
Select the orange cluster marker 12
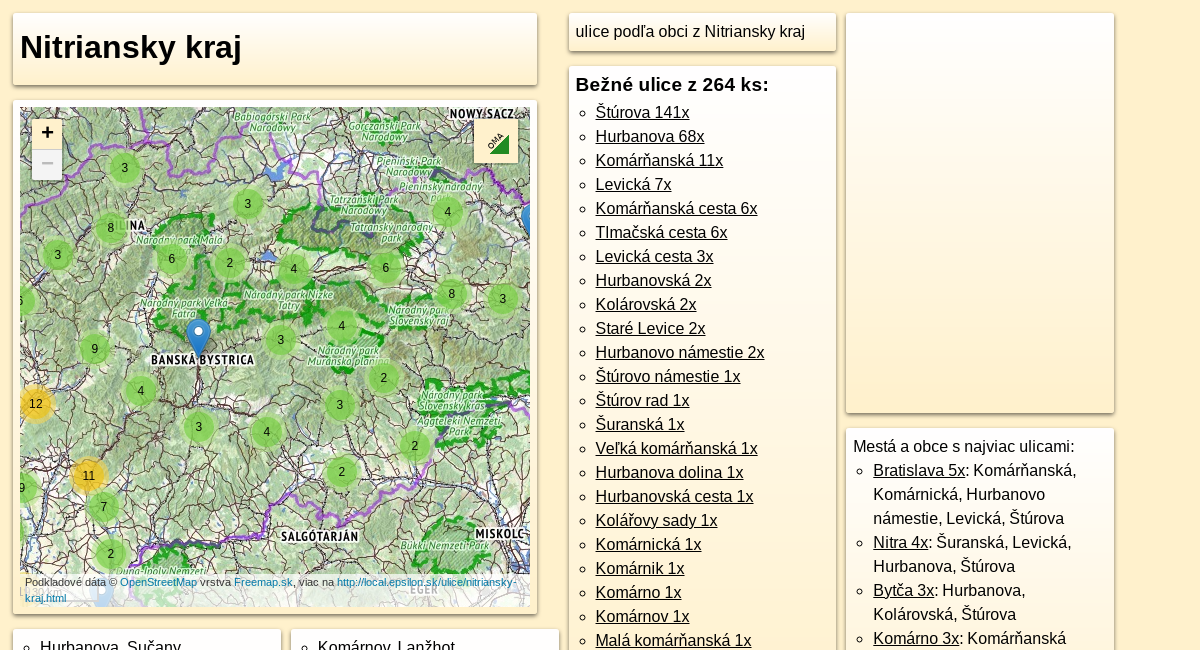[x=36, y=404]
